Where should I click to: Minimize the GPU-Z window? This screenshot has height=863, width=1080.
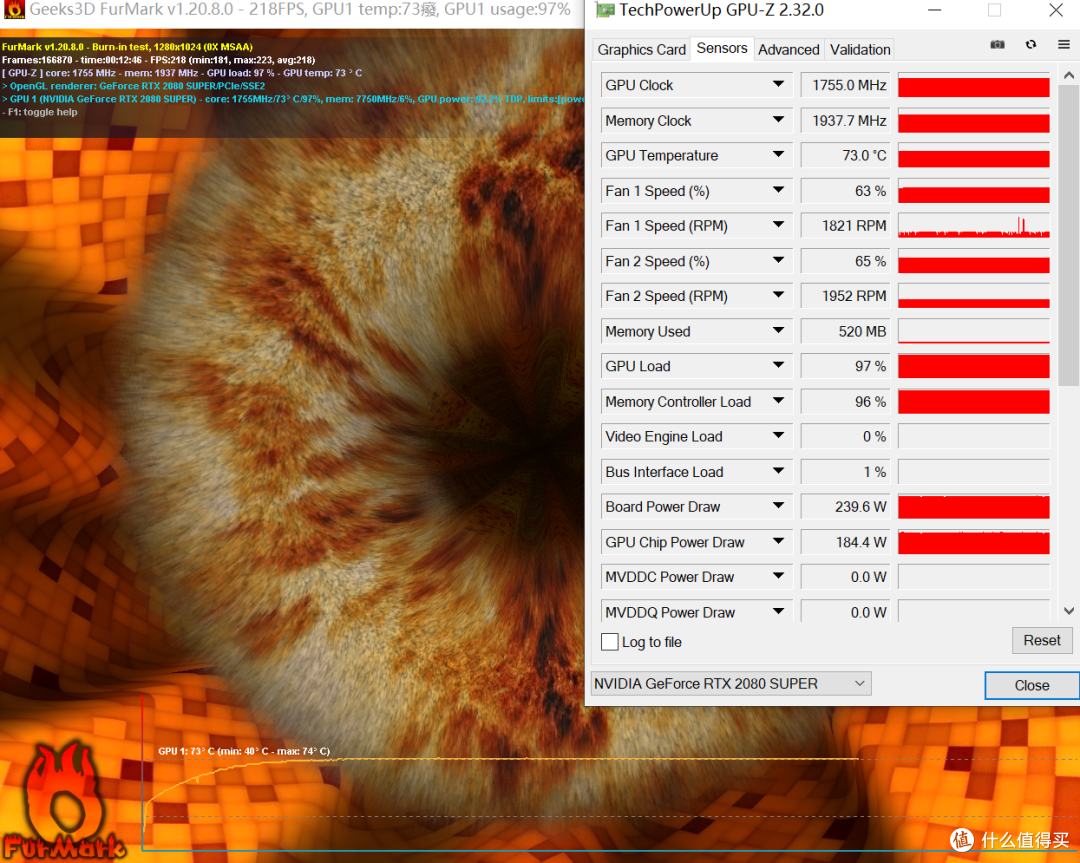(x=935, y=10)
